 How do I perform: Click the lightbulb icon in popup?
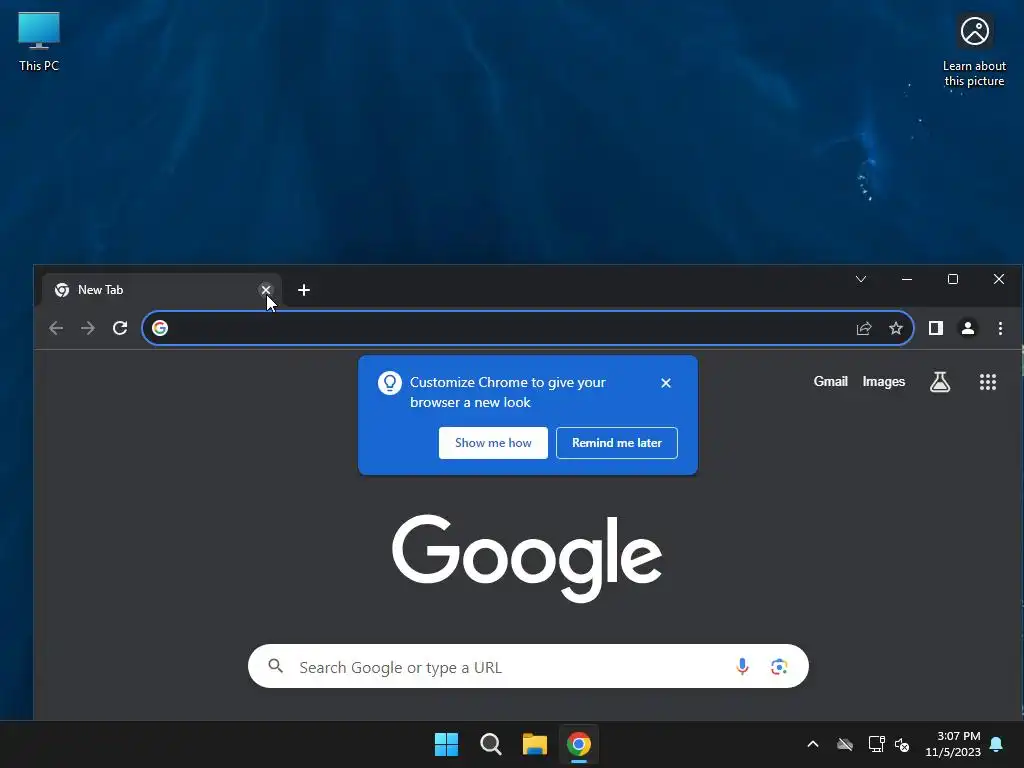coord(390,383)
